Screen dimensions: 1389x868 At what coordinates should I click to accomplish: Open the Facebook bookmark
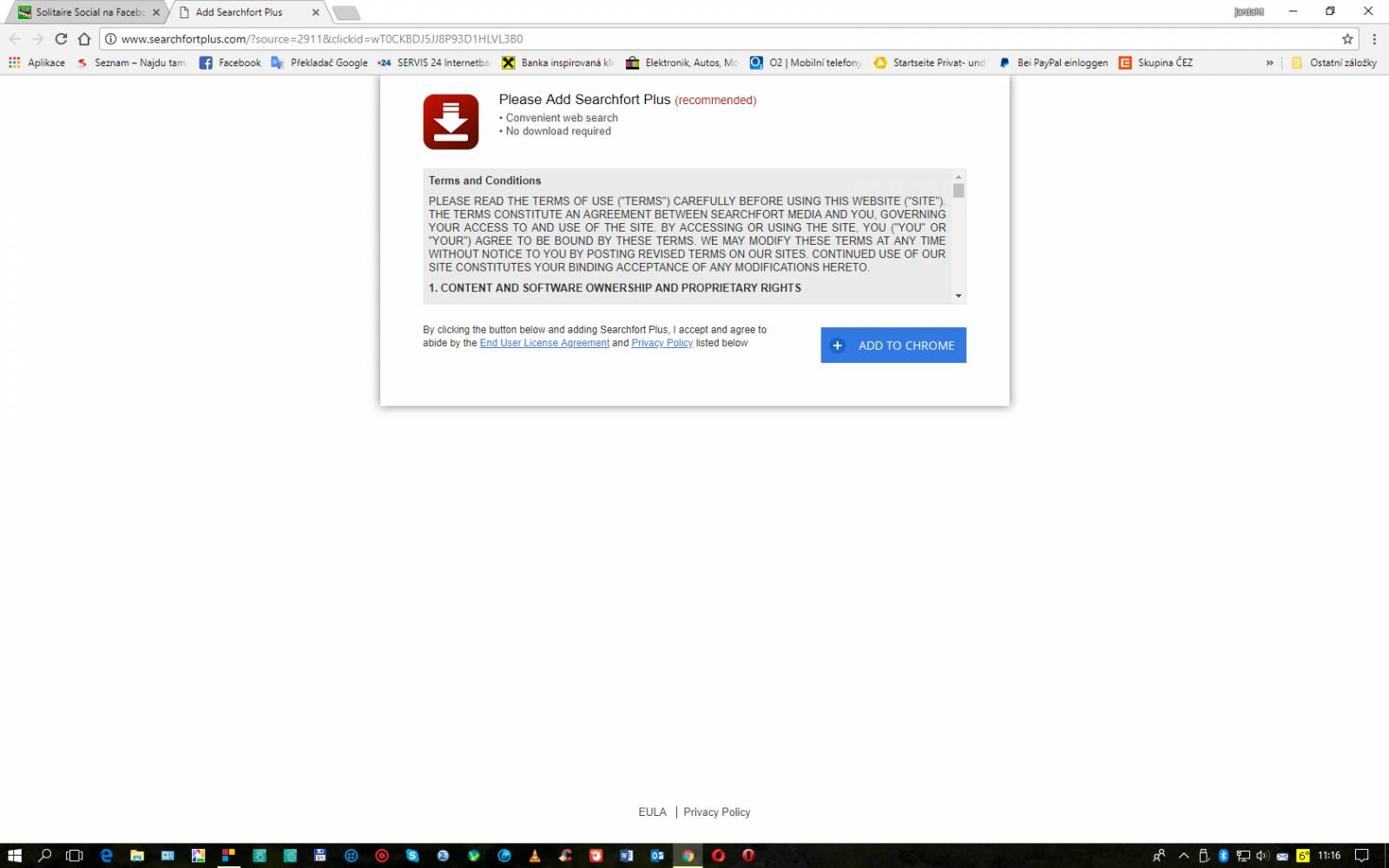tap(230, 62)
